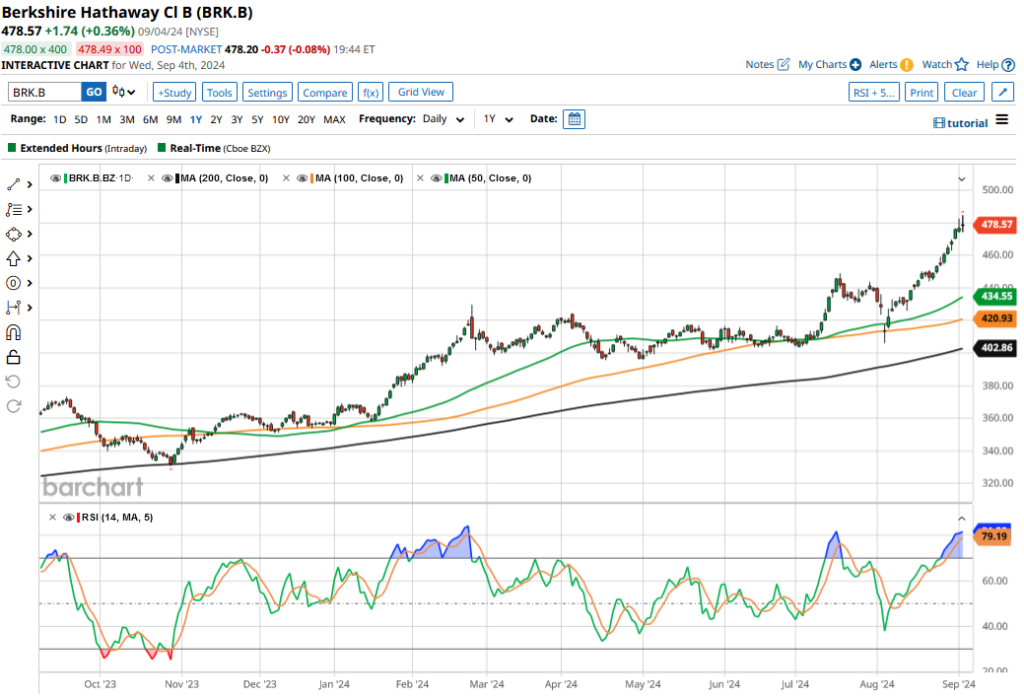Click the Watch star icon

click(x=961, y=64)
